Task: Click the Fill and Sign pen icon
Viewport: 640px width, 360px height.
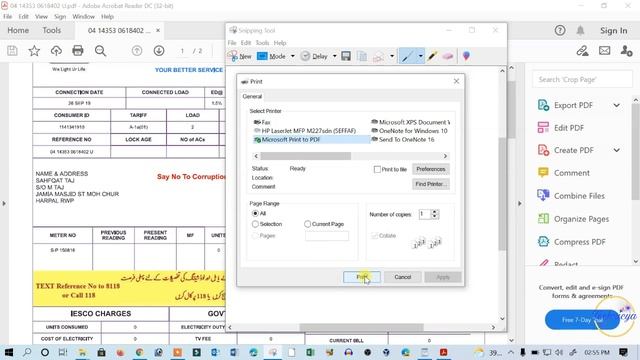Action: (582, 51)
